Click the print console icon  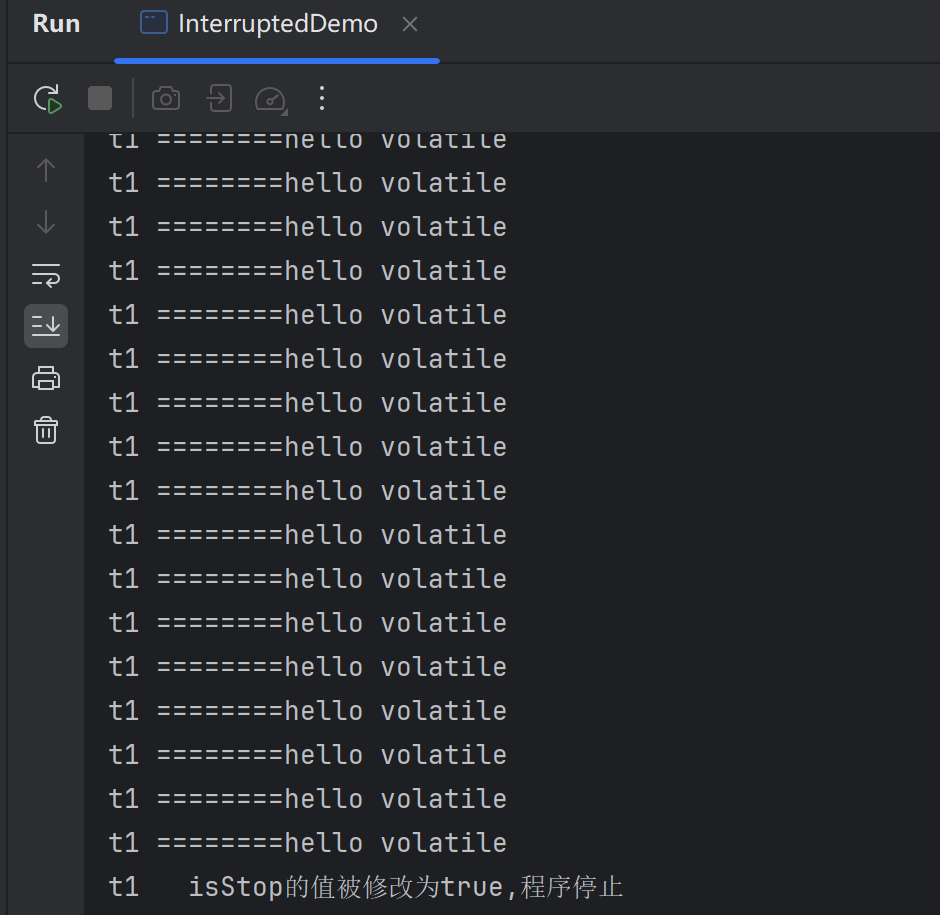[46, 378]
